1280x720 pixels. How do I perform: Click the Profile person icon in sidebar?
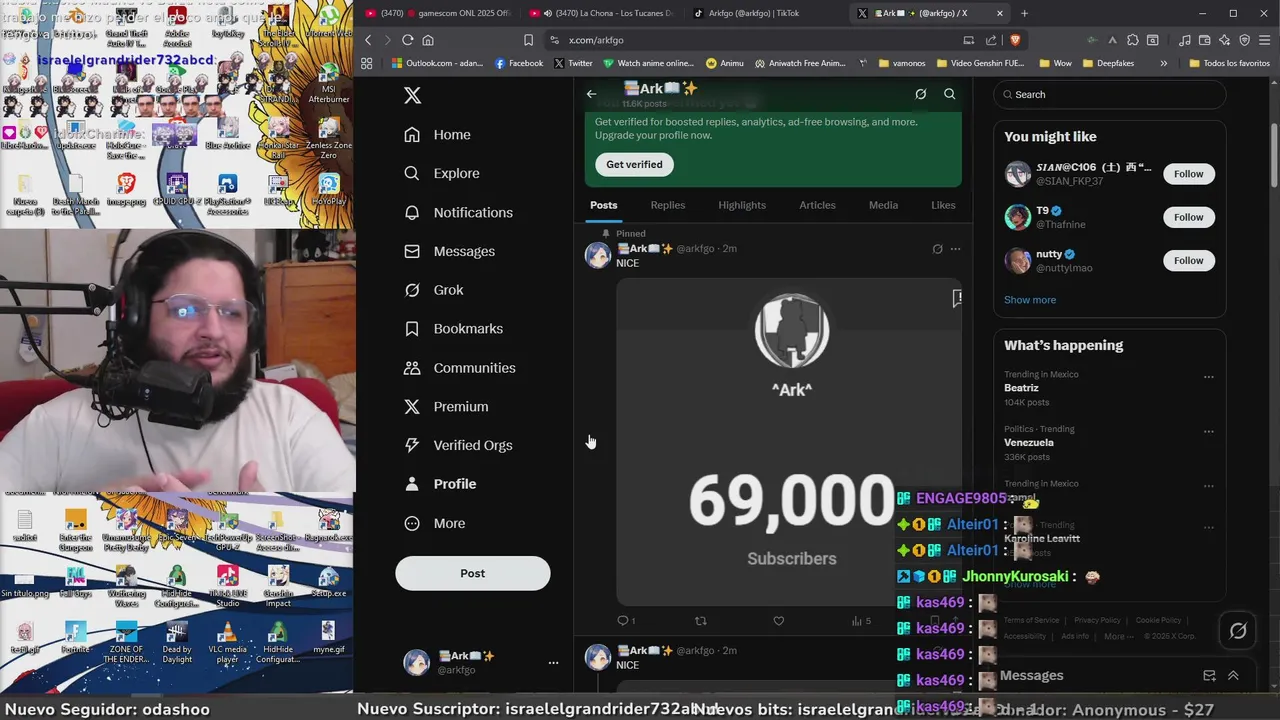pyautogui.click(x=412, y=484)
